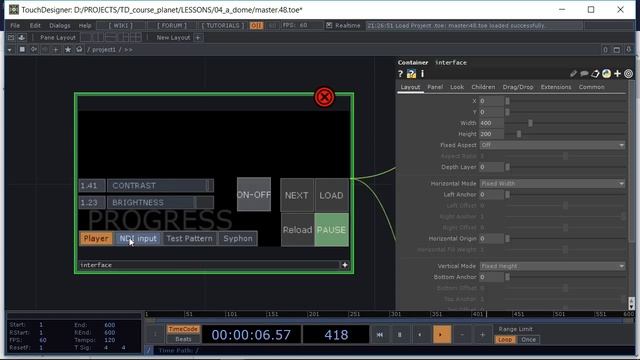Screen dimensions: 640x360
Task: Expand the pane type dropdown arrow in the path bar
Action: point(9,50)
